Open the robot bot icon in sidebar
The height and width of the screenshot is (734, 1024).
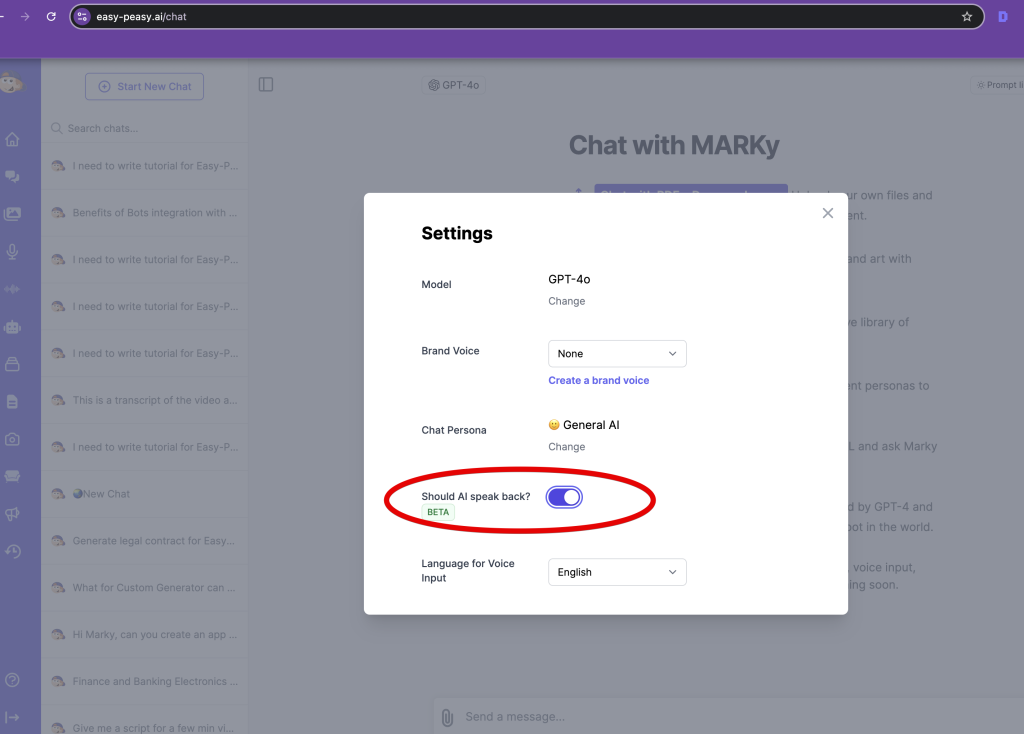[13, 327]
